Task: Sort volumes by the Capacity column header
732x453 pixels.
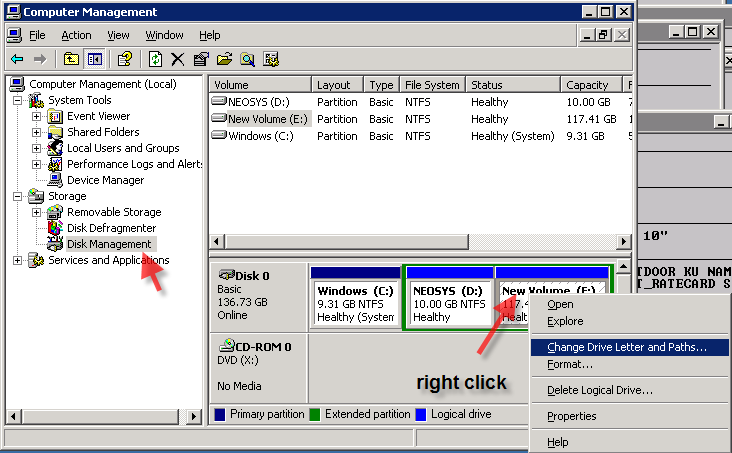Action: point(590,85)
